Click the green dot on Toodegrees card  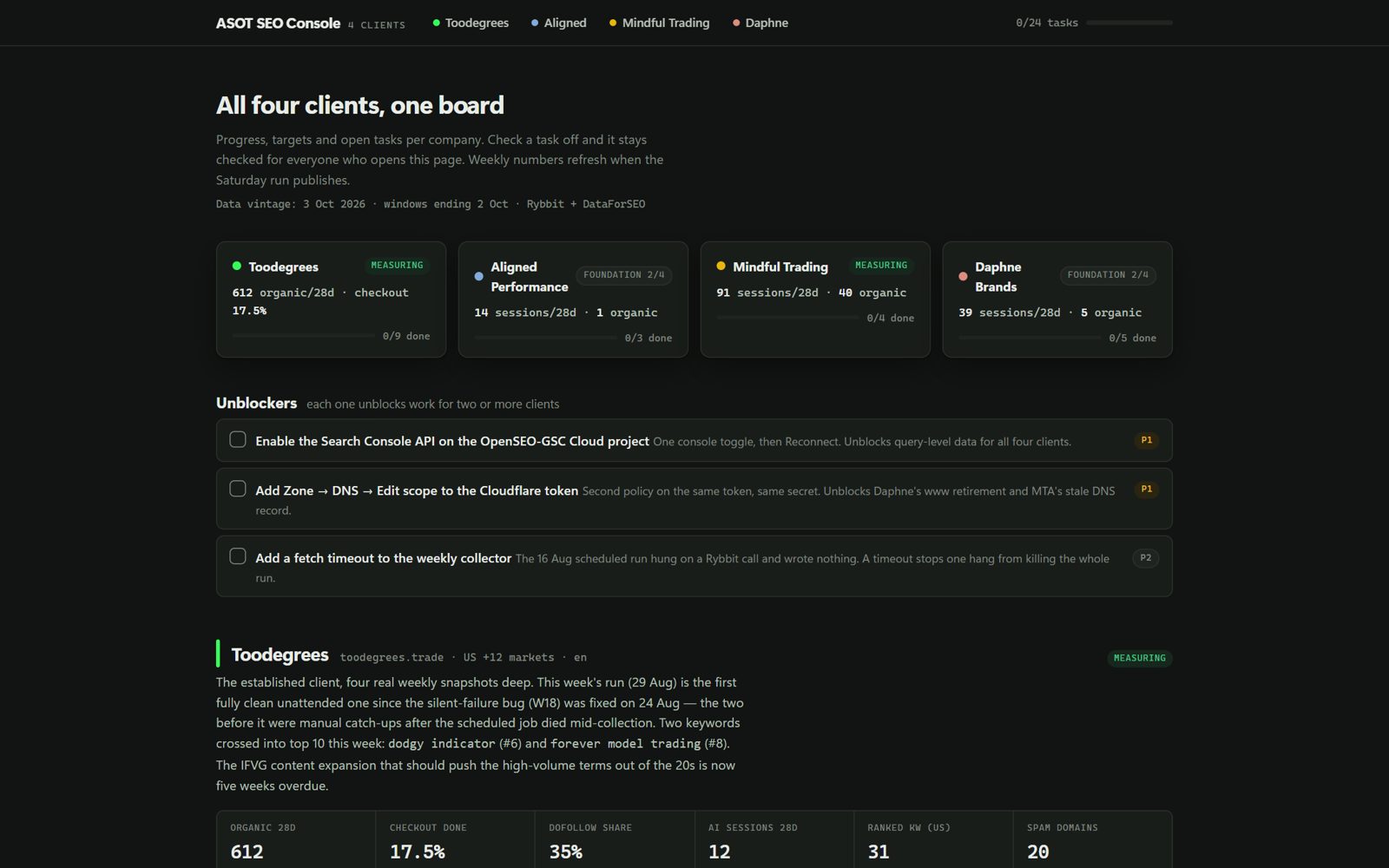pos(236,266)
